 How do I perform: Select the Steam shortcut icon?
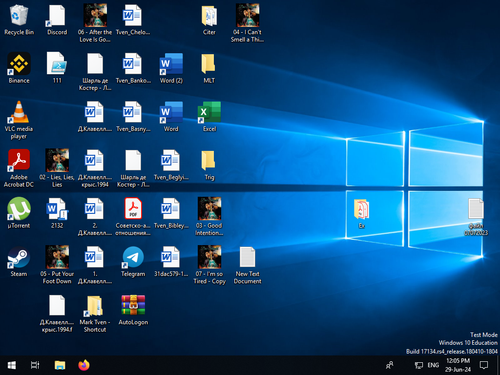(19, 257)
